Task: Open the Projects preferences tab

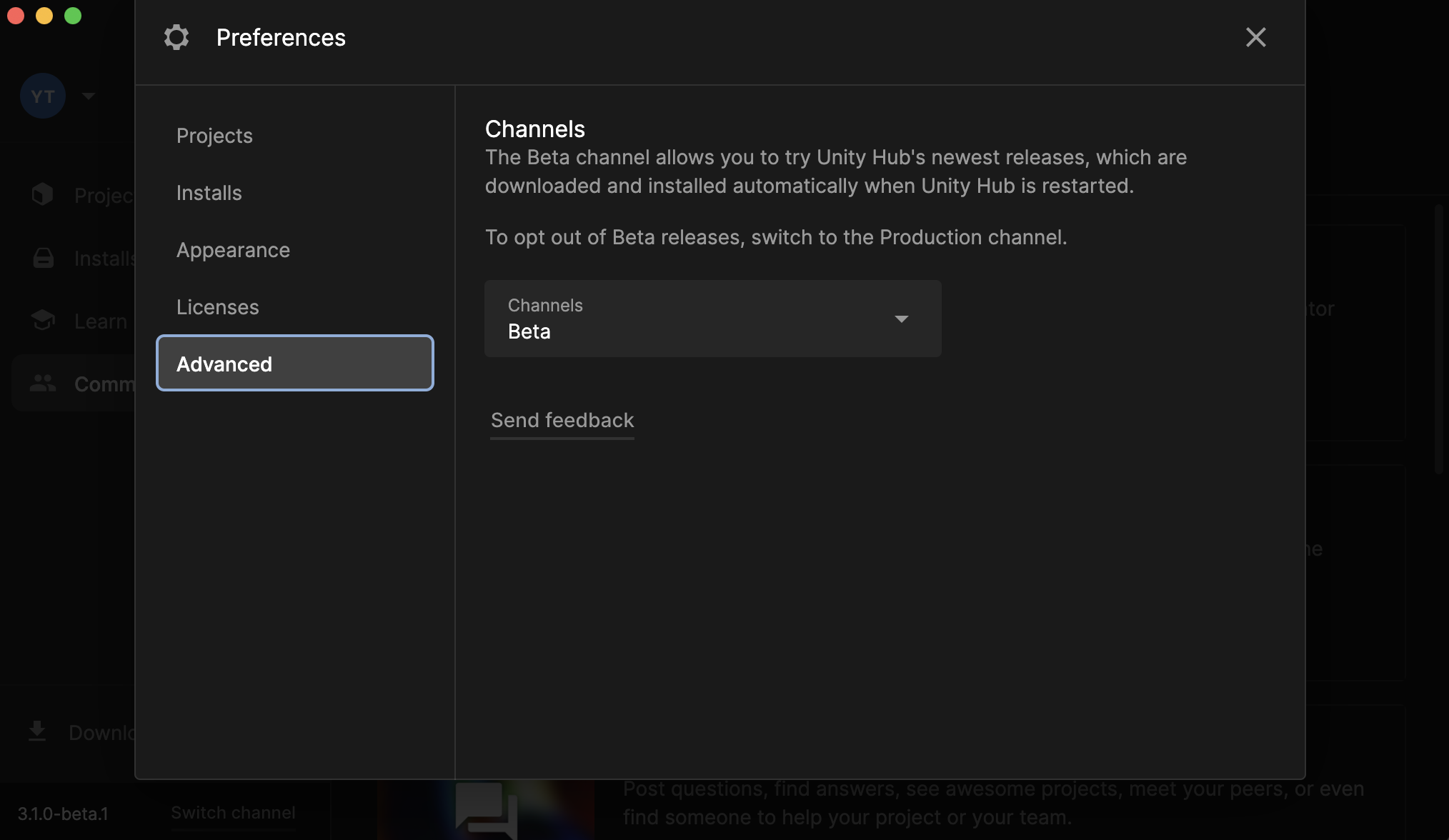Action: pos(214,136)
